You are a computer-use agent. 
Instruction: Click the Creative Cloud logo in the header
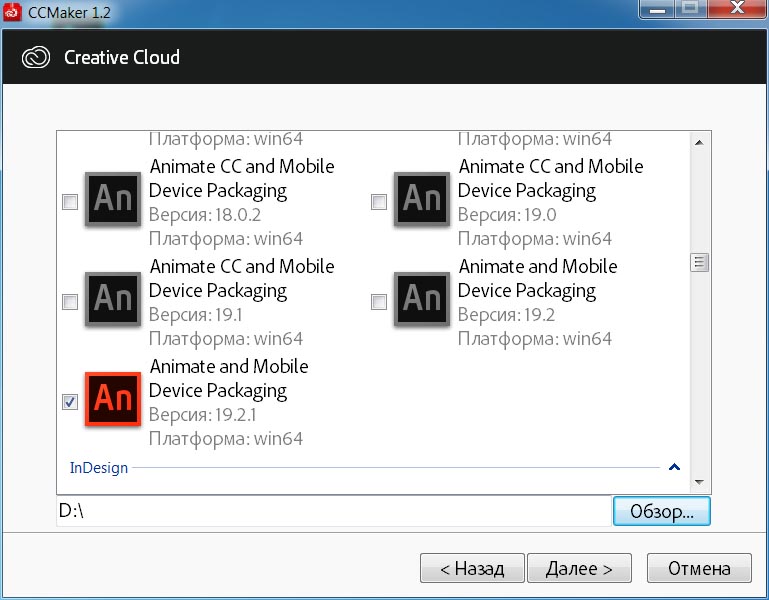tap(36, 57)
